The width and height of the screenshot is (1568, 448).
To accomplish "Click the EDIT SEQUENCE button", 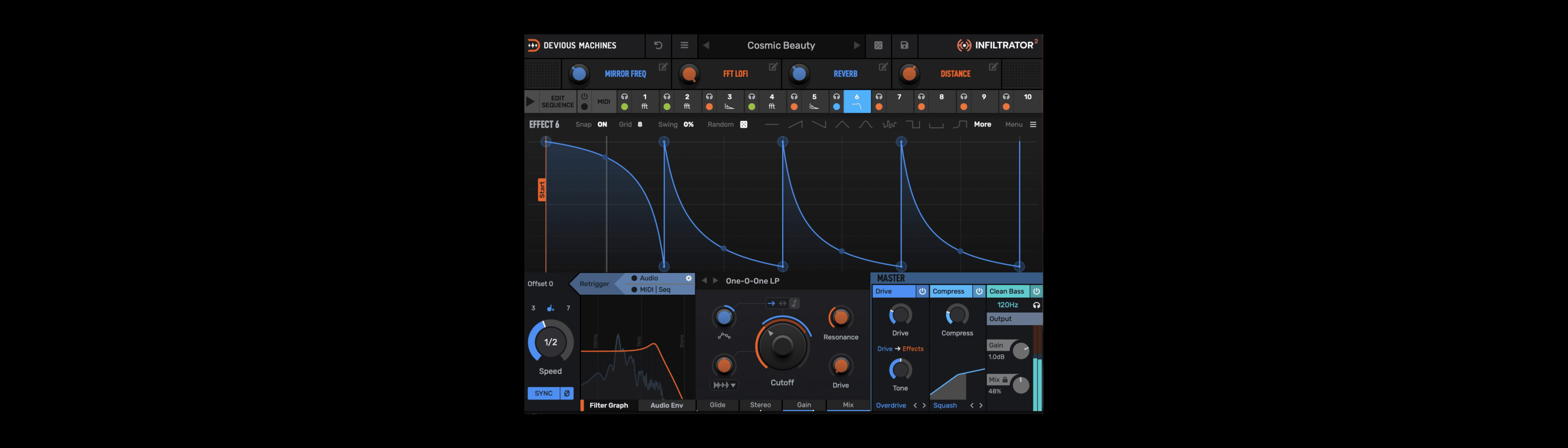I will click(558, 102).
